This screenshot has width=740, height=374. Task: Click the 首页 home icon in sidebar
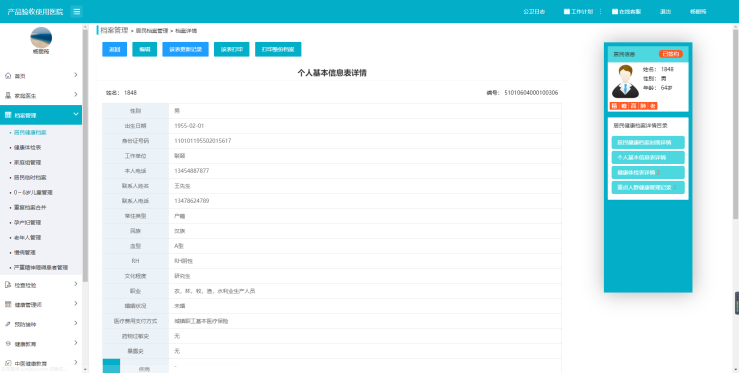pos(8,76)
